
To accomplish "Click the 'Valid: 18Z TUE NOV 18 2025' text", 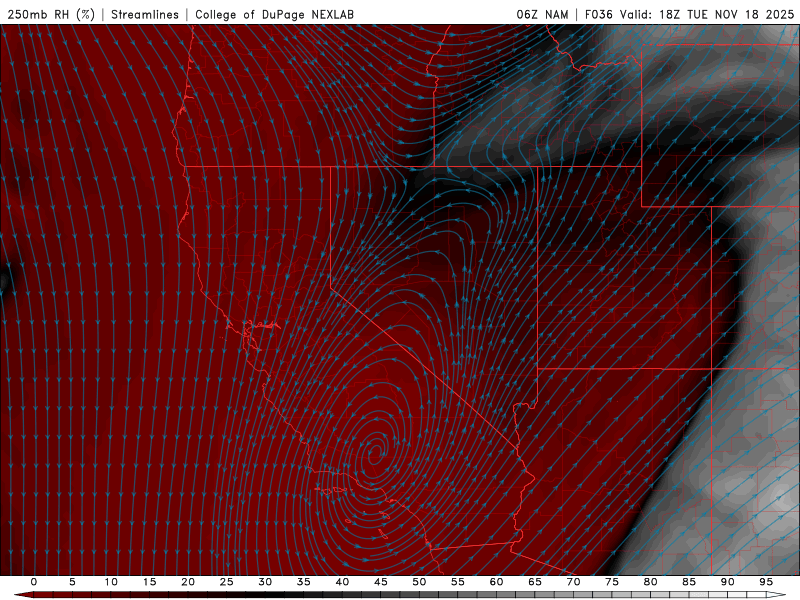I will (707, 15).
